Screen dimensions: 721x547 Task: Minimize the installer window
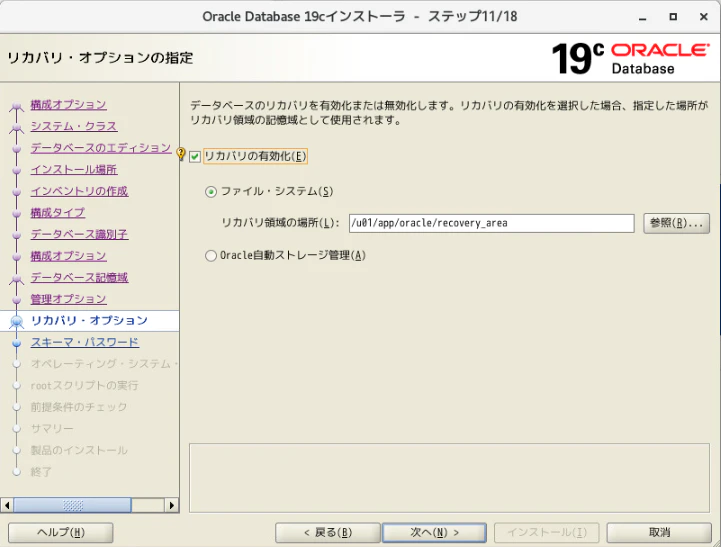pos(643,17)
